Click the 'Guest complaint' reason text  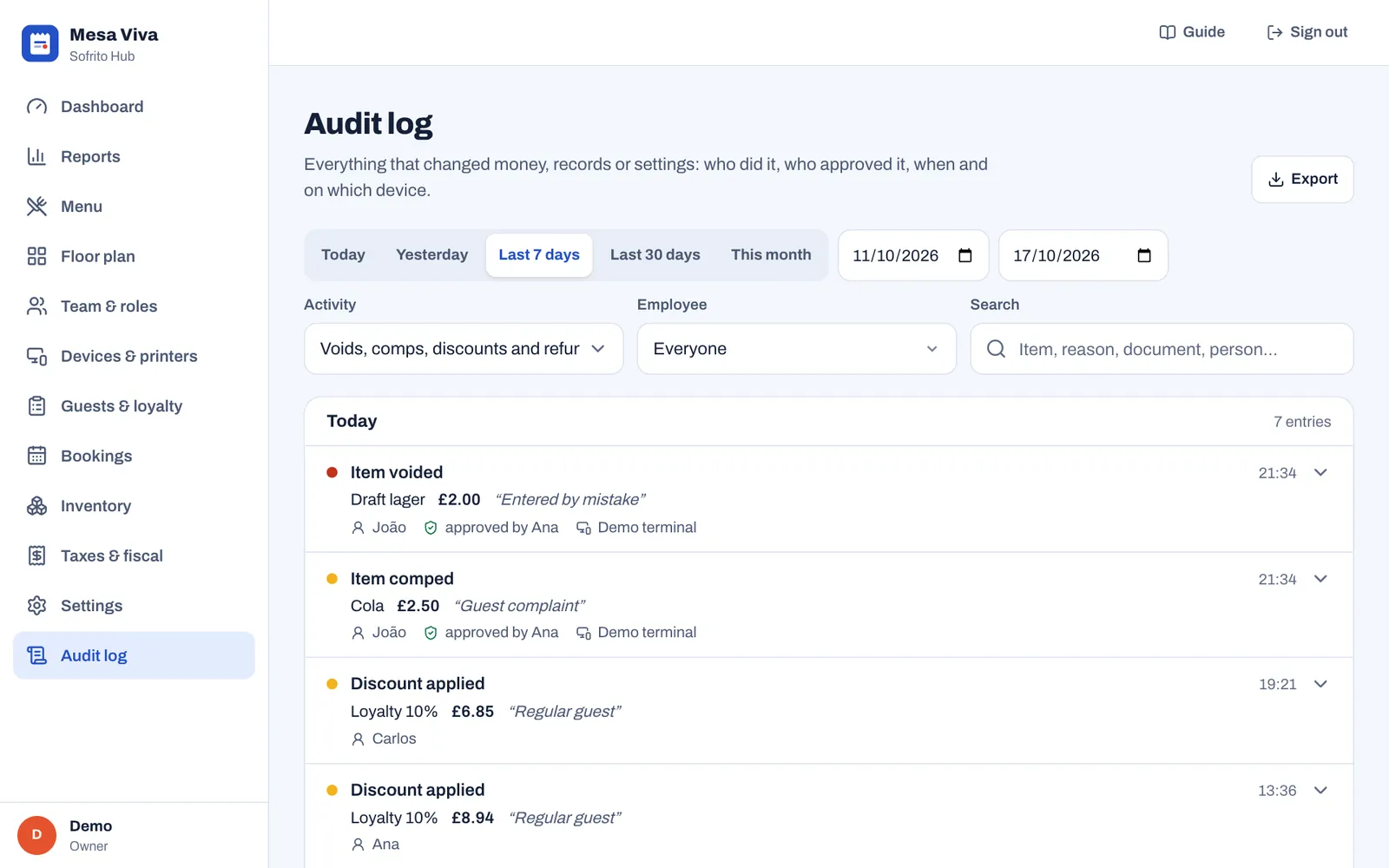click(520, 606)
